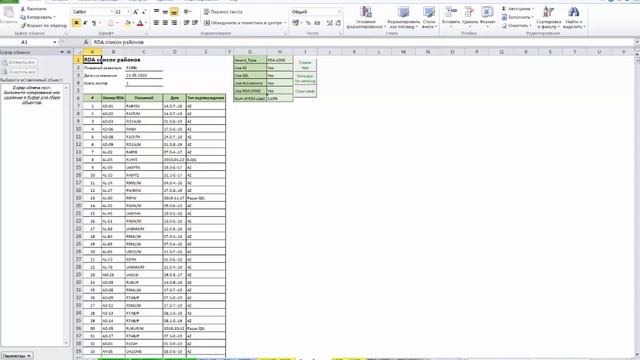The height and width of the screenshot is (360, 640).
Task: Click the formula bar text
Action: point(119,42)
